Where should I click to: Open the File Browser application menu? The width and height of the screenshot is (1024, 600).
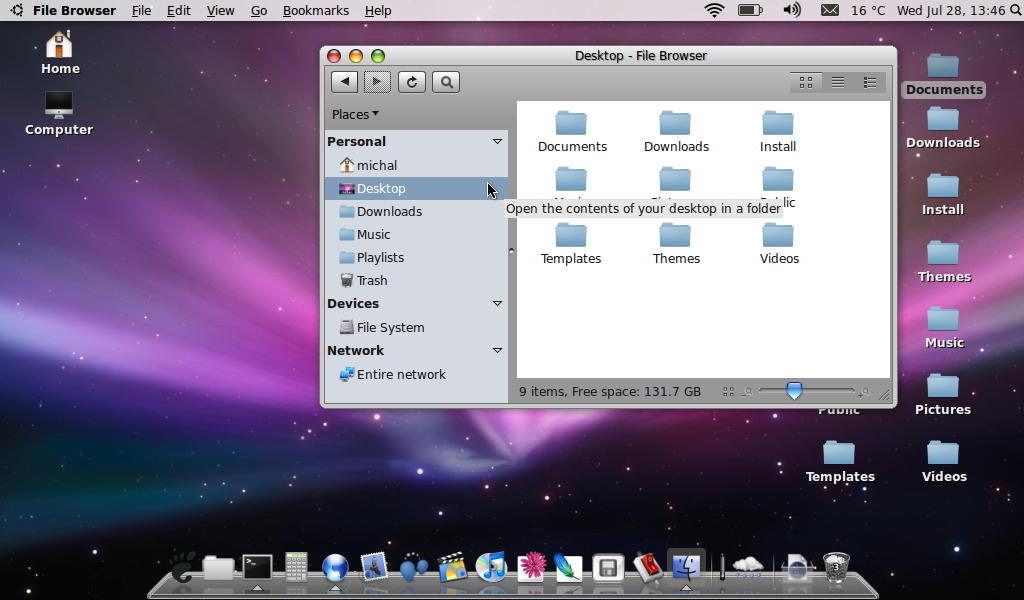74,10
